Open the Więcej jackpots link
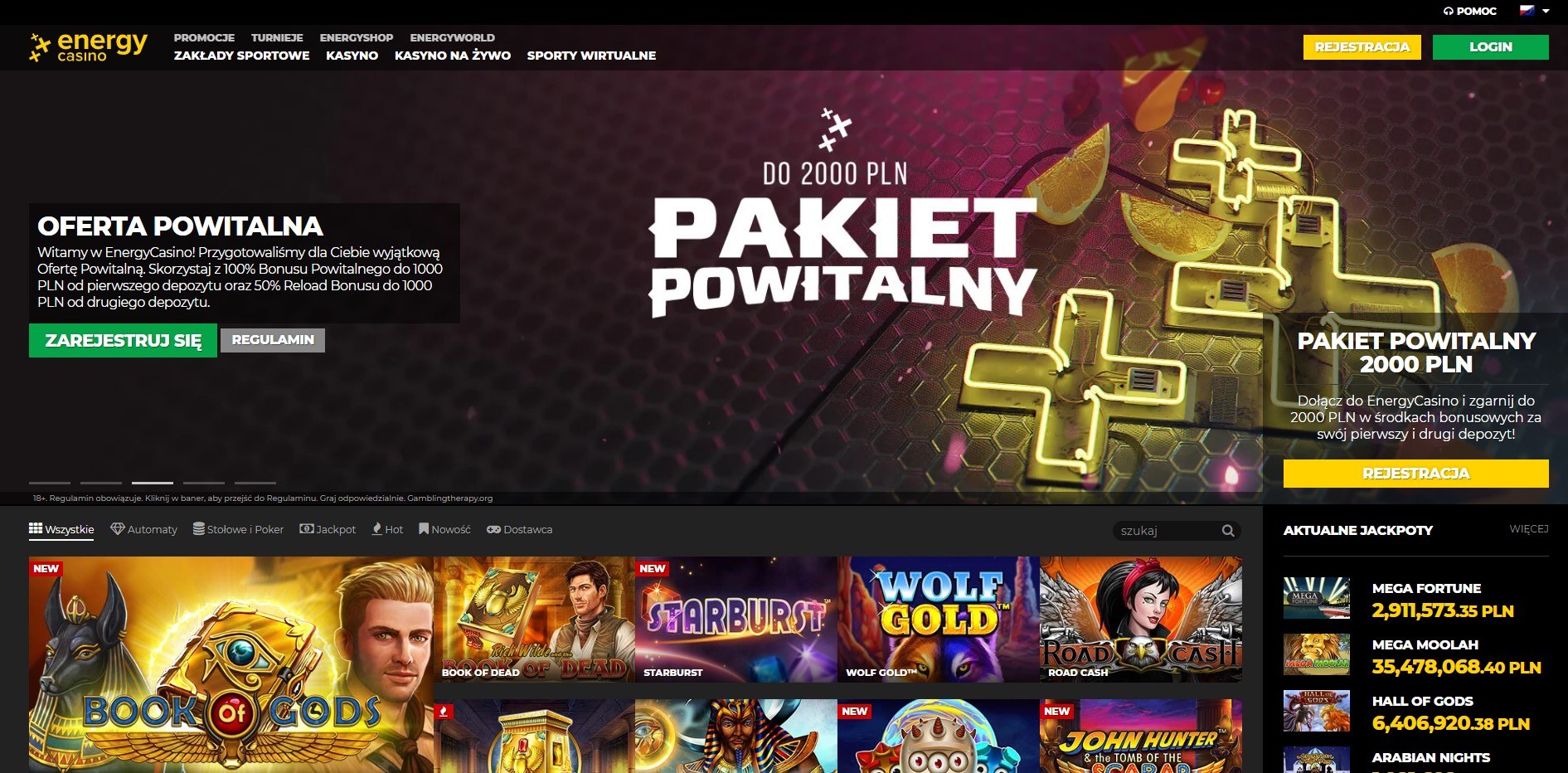Image resolution: width=1568 pixels, height=773 pixels. click(x=1528, y=529)
